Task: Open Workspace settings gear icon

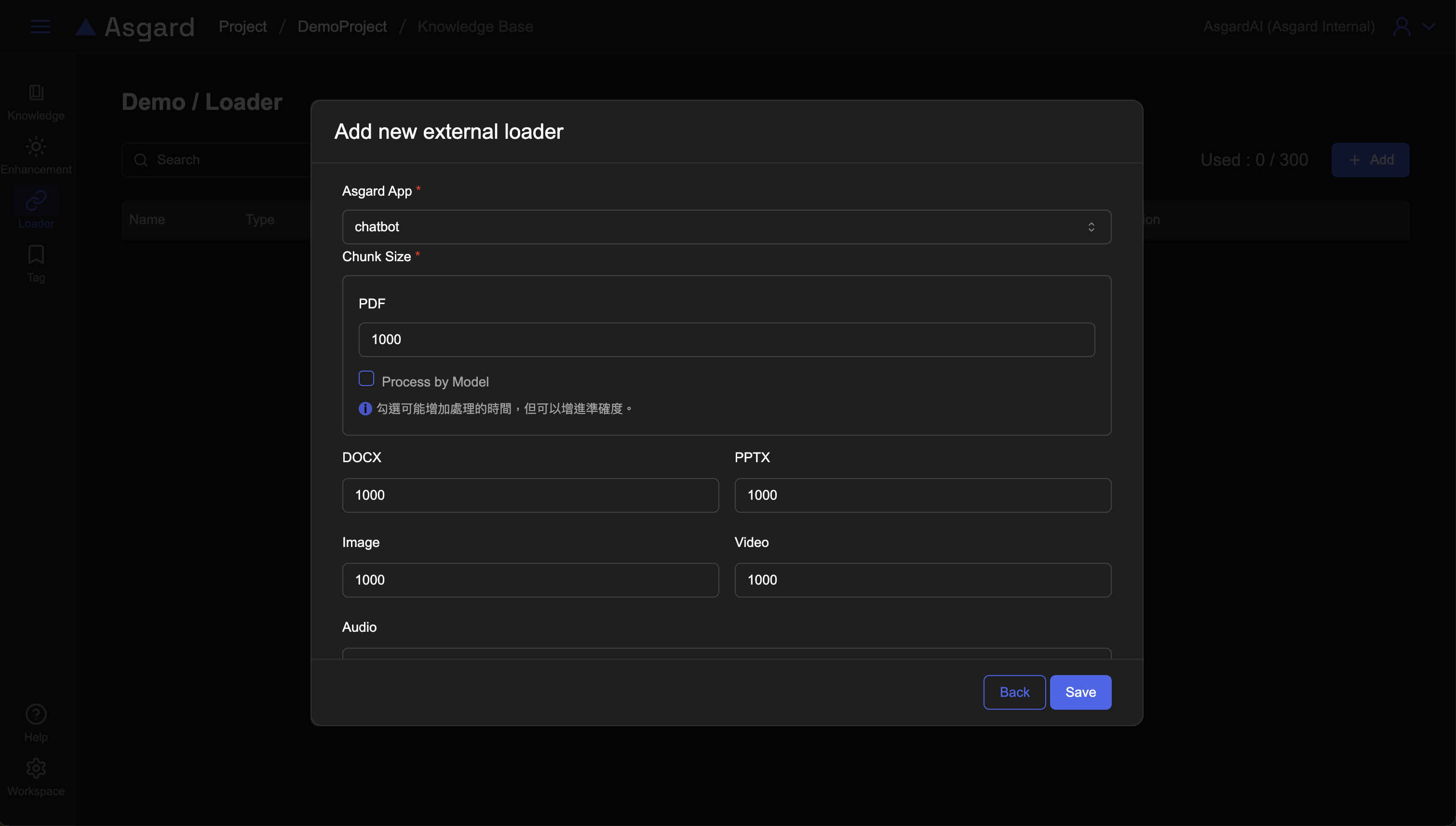Action: point(36,768)
